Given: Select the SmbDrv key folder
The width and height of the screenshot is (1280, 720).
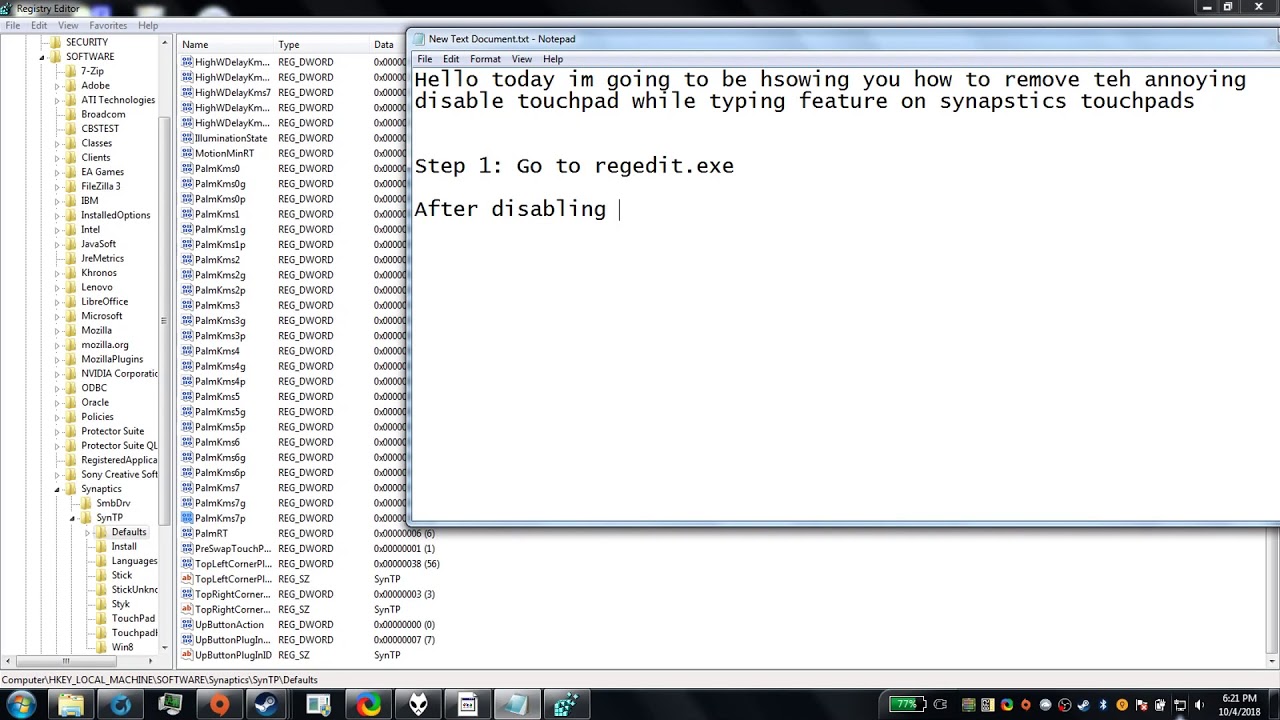Looking at the screenshot, I should tap(113, 503).
